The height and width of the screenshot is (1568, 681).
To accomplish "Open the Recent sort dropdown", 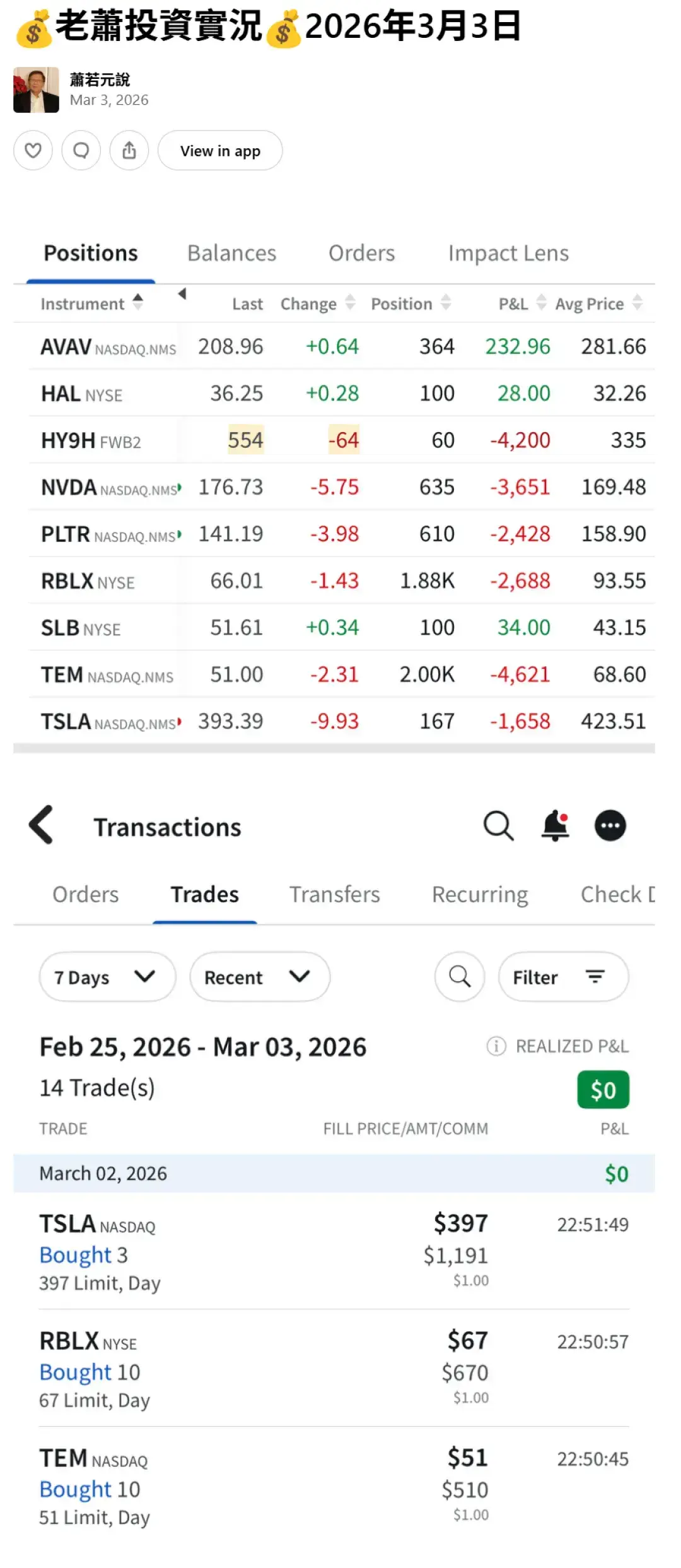I will tap(259, 977).
